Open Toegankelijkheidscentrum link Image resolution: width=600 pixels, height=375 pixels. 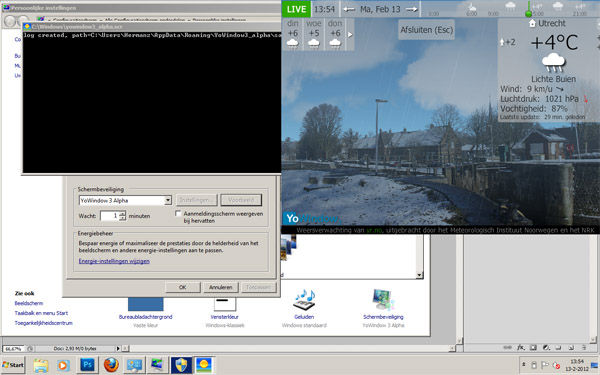[44, 323]
